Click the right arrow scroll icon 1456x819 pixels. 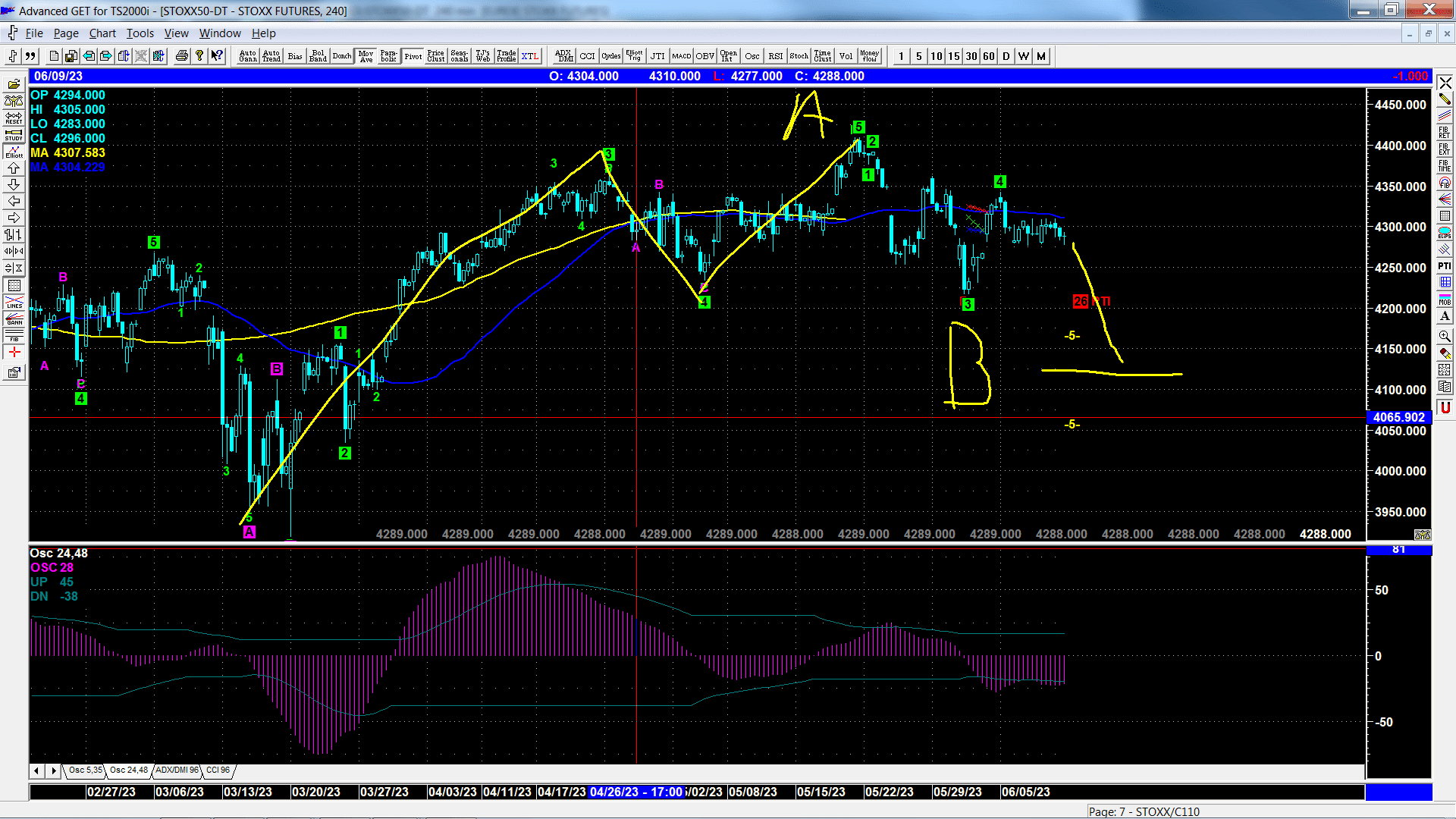tap(14, 218)
